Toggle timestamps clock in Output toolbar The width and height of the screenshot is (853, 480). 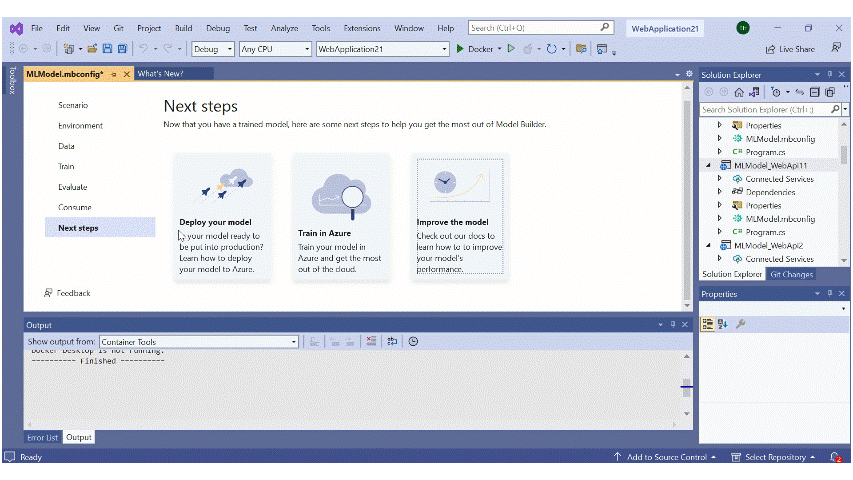(413, 341)
